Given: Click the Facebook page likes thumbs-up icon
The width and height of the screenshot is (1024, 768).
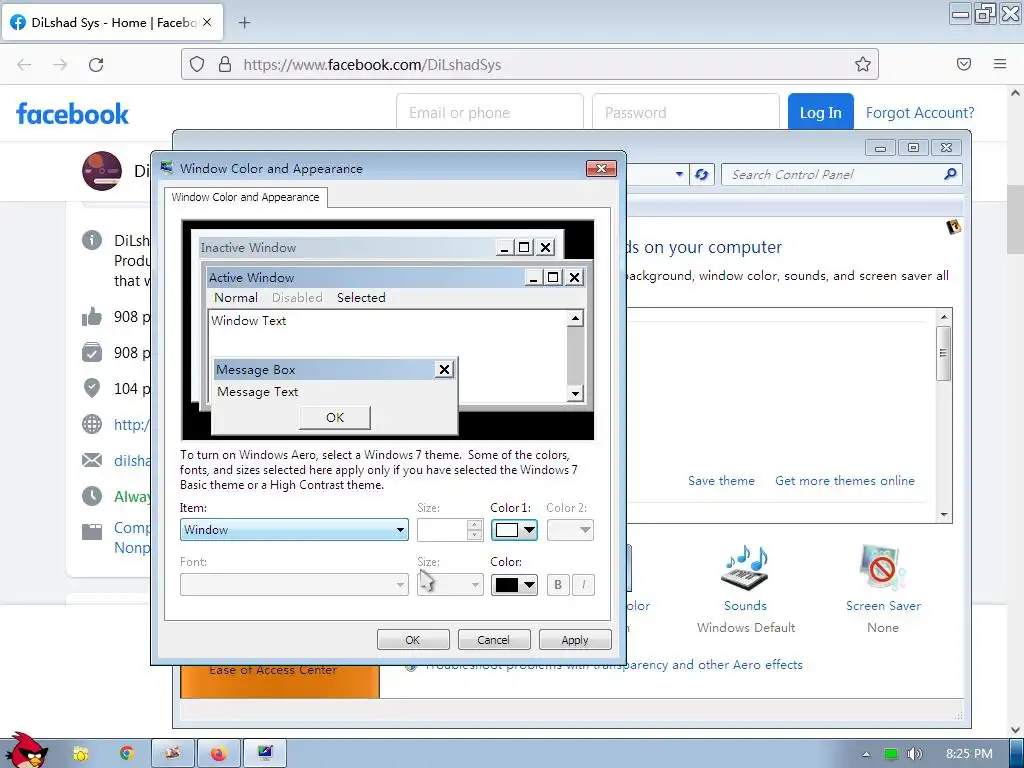Looking at the screenshot, I should 92,317.
